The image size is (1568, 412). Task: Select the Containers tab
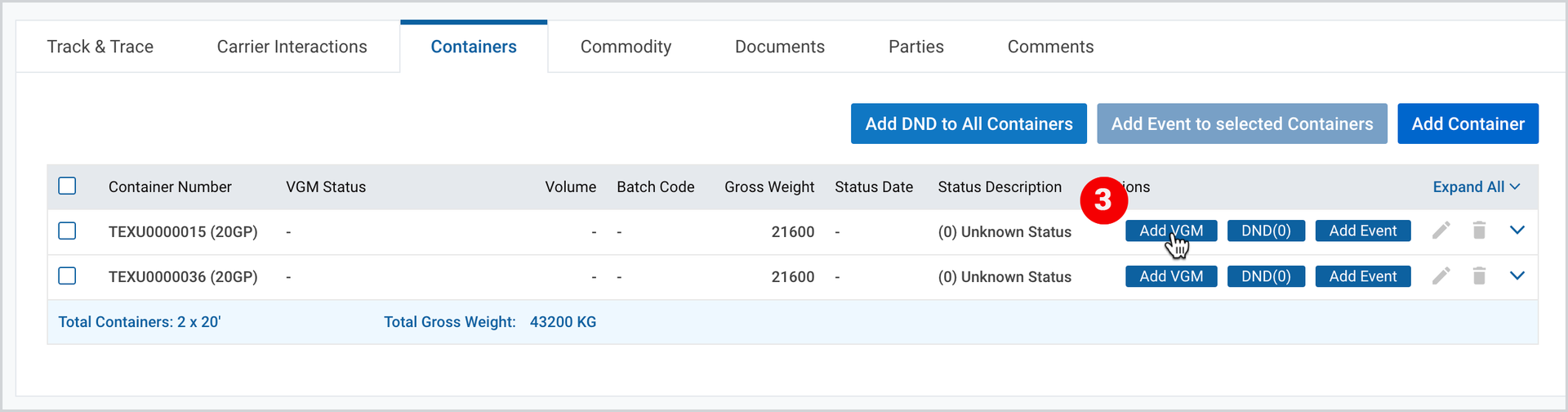pyautogui.click(x=474, y=47)
